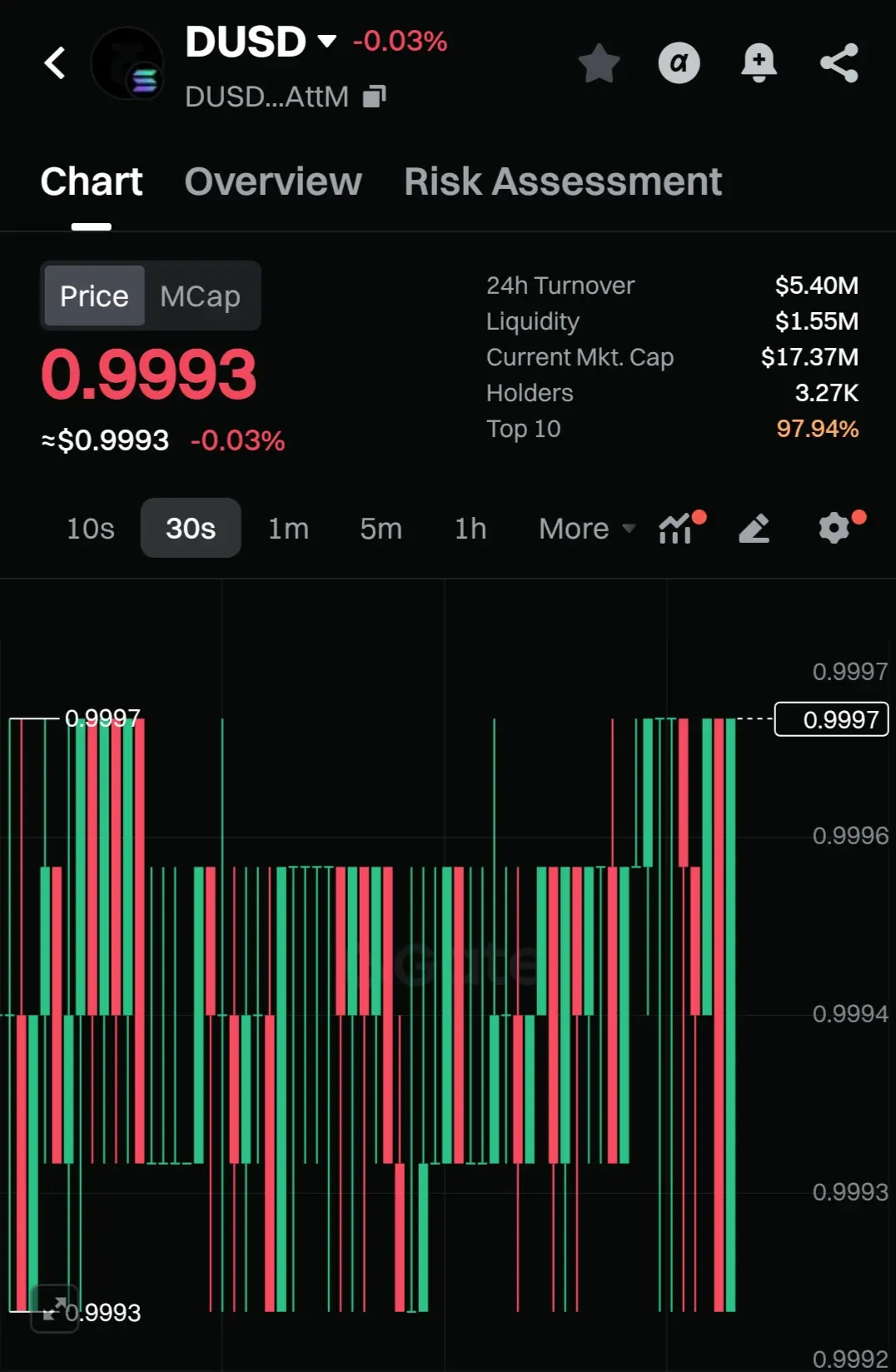Viewport: 896px width, 1372px height.
Task: Tap the ≈$0.9993 approximate price
Action: click(x=105, y=440)
